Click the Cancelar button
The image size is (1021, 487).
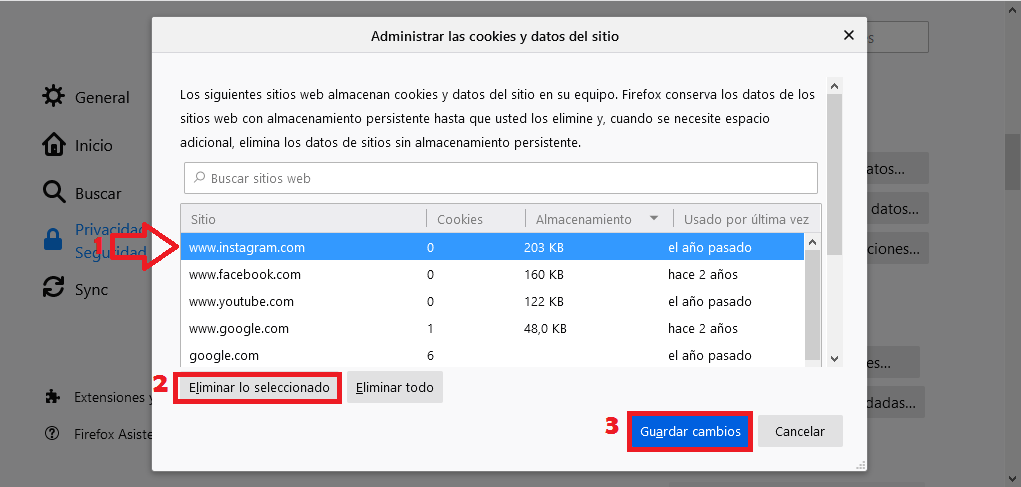coord(800,432)
